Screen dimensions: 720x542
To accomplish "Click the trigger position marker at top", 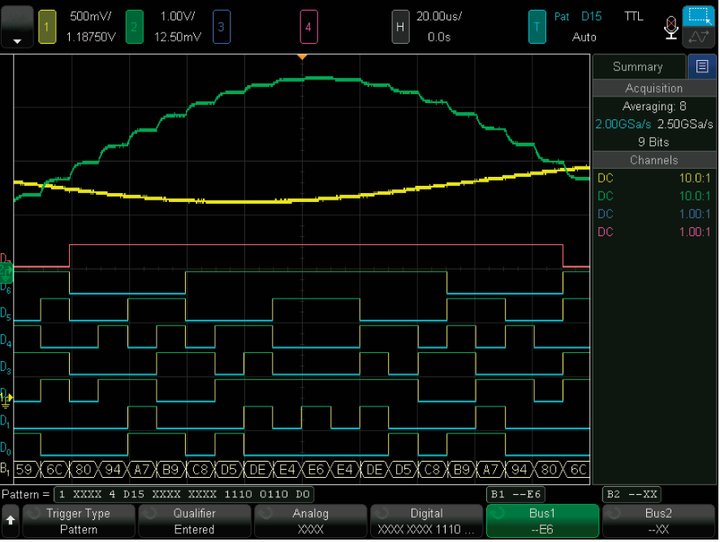I will (302, 57).
